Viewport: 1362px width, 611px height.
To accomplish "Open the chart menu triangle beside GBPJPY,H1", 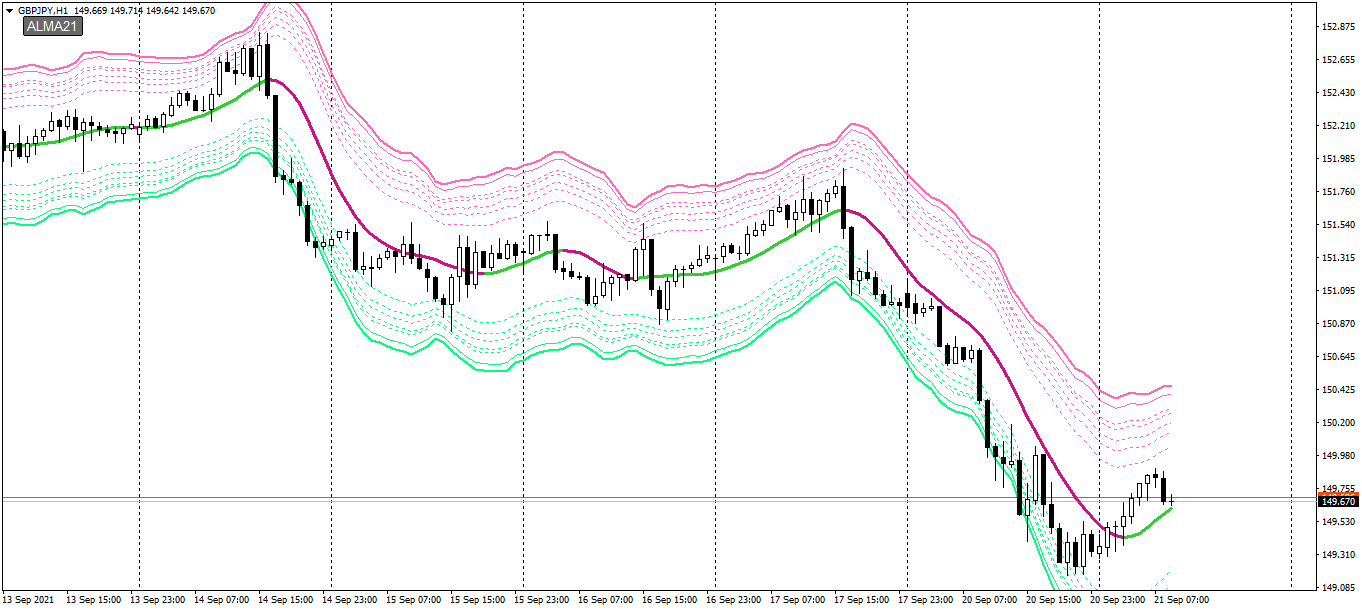I will click(x=9, y=10).
